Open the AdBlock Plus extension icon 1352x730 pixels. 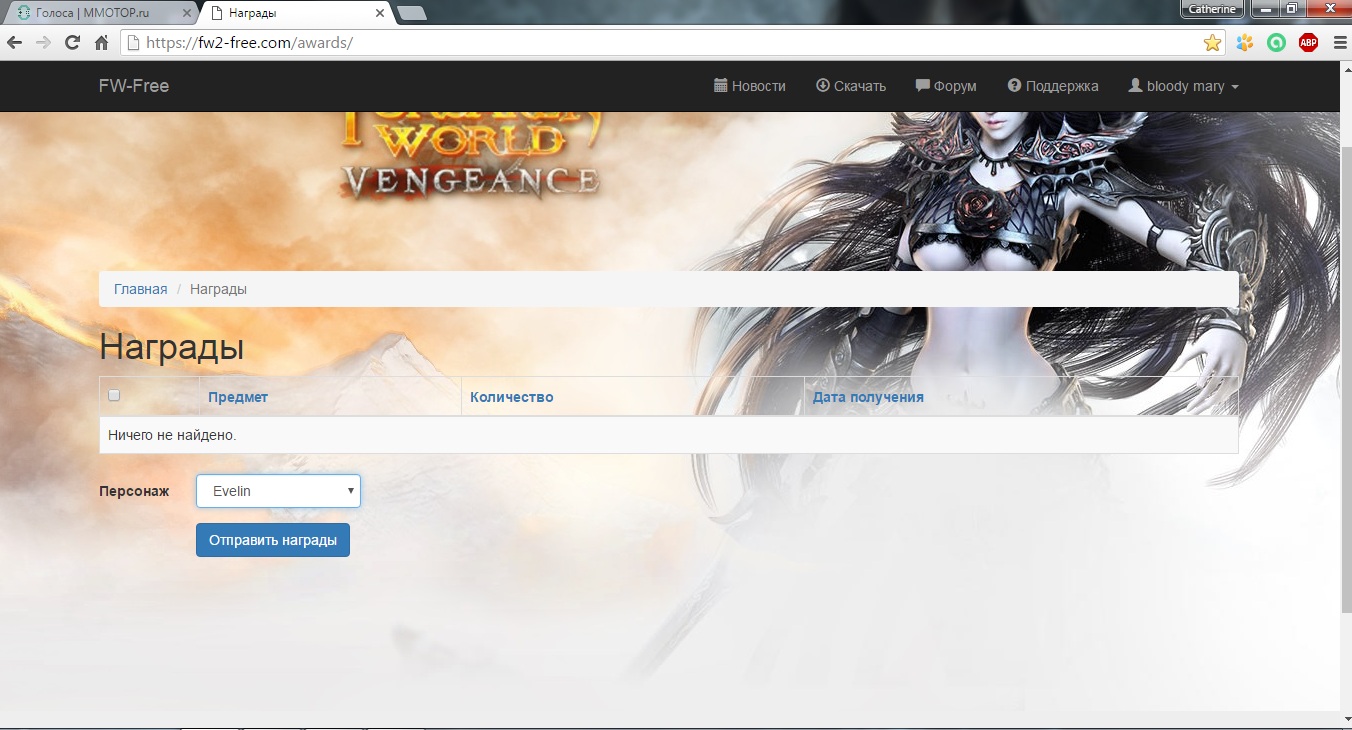(x=1308, y=43)
